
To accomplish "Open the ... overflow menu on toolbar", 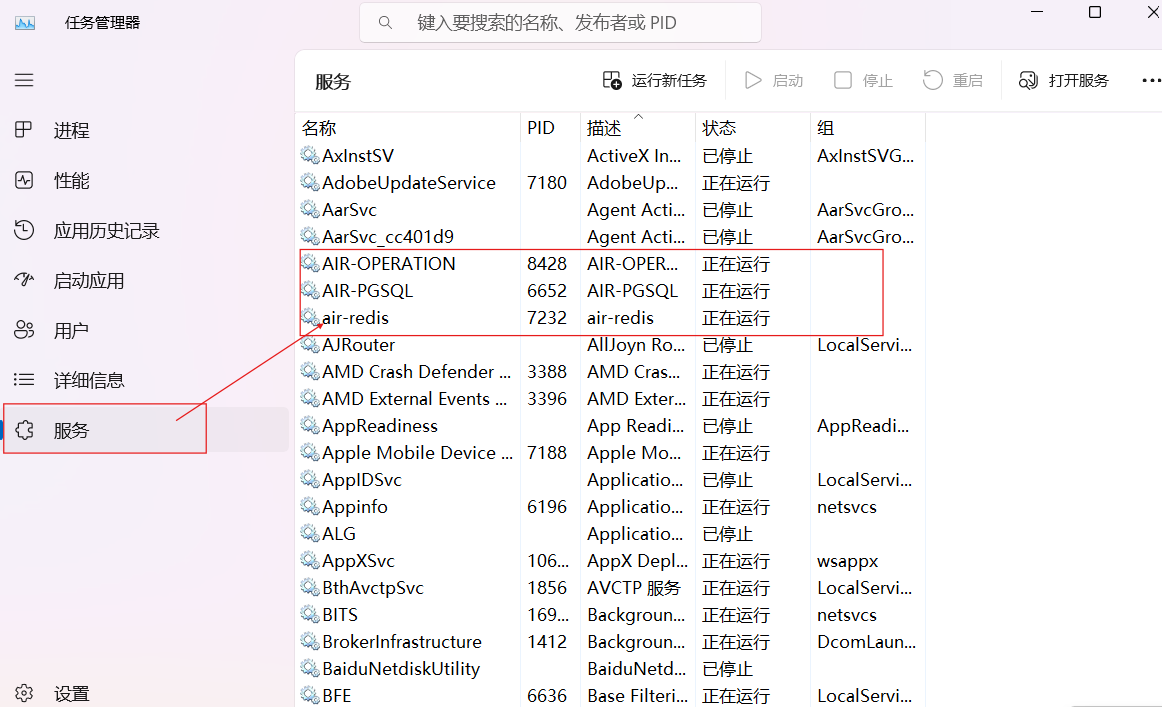I will 1151,80.
